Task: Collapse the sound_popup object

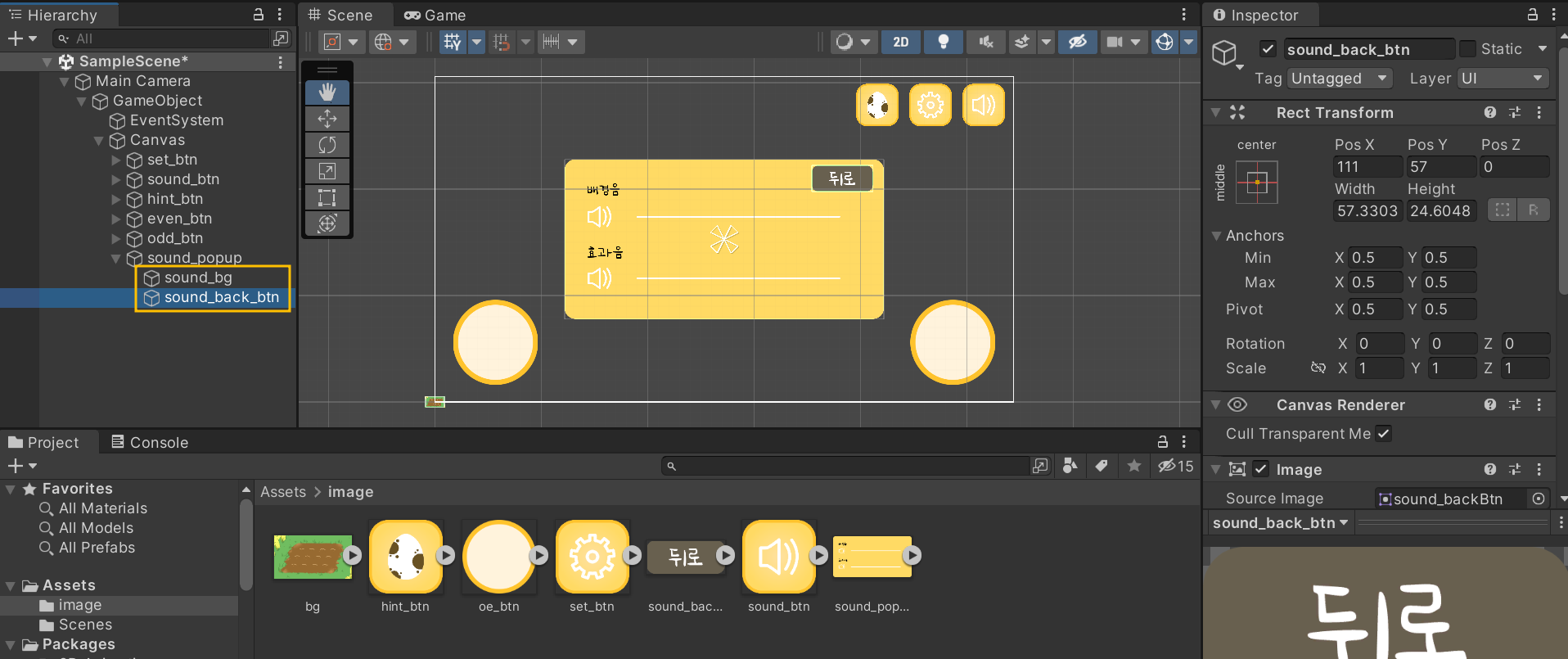Action: [x=116, y=258]
